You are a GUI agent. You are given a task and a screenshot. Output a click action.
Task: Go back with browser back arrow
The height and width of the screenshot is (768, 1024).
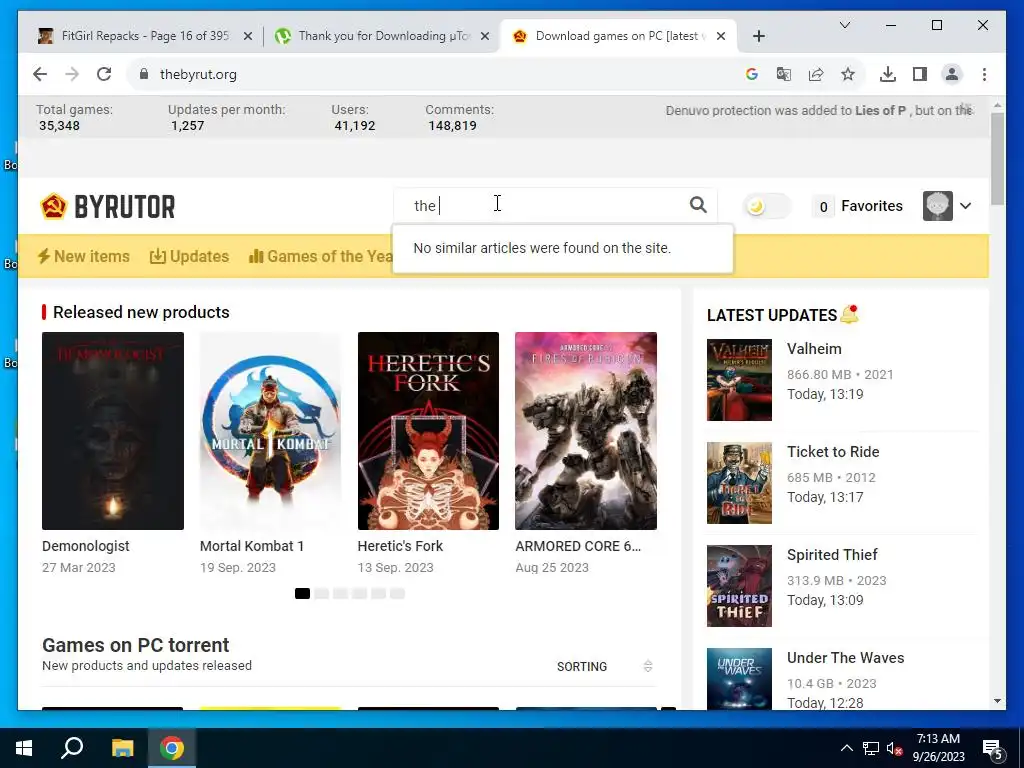pyautogui.click(x=40, y=74)
